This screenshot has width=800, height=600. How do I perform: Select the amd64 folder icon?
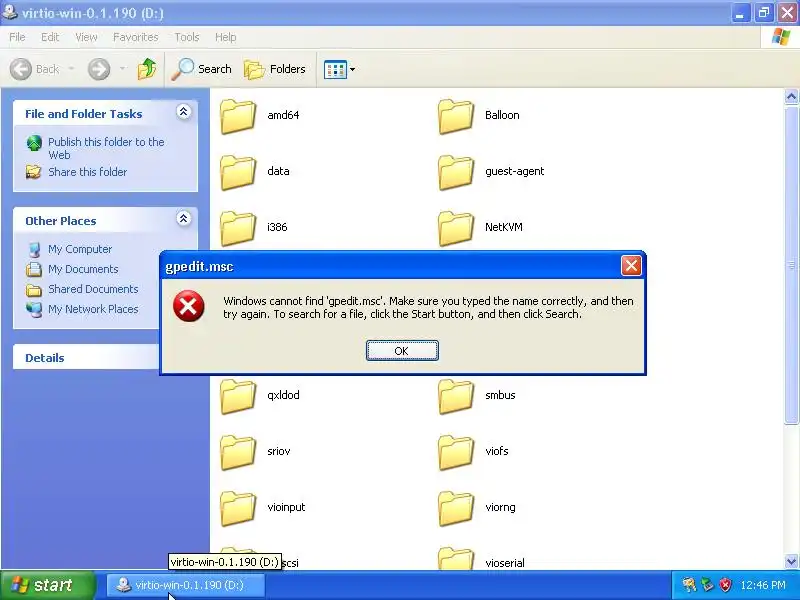pyautogui.click(x=238, y=116)
